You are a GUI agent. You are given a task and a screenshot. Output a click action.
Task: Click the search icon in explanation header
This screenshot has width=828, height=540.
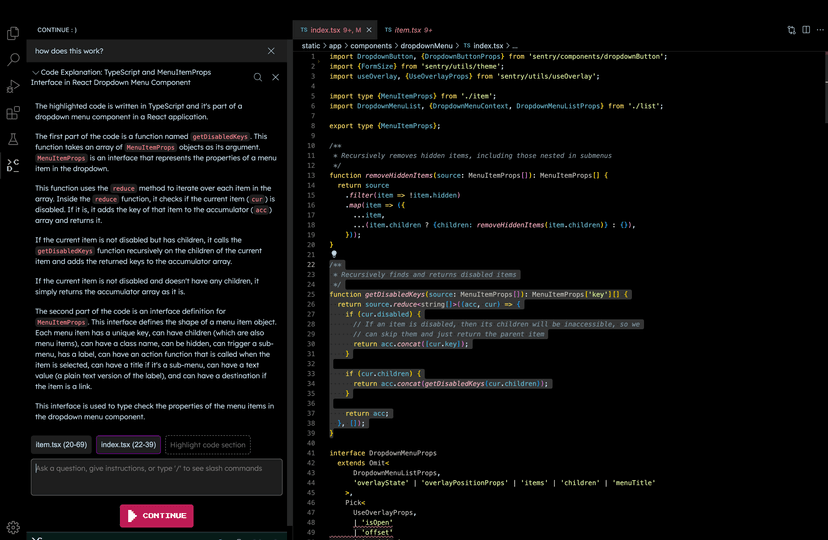pos(258,77)
